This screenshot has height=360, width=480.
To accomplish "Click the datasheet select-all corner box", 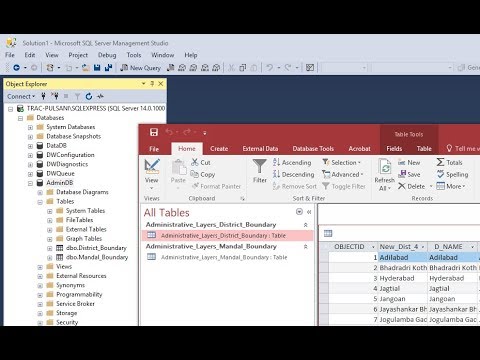I will click(x=324, y=247).
